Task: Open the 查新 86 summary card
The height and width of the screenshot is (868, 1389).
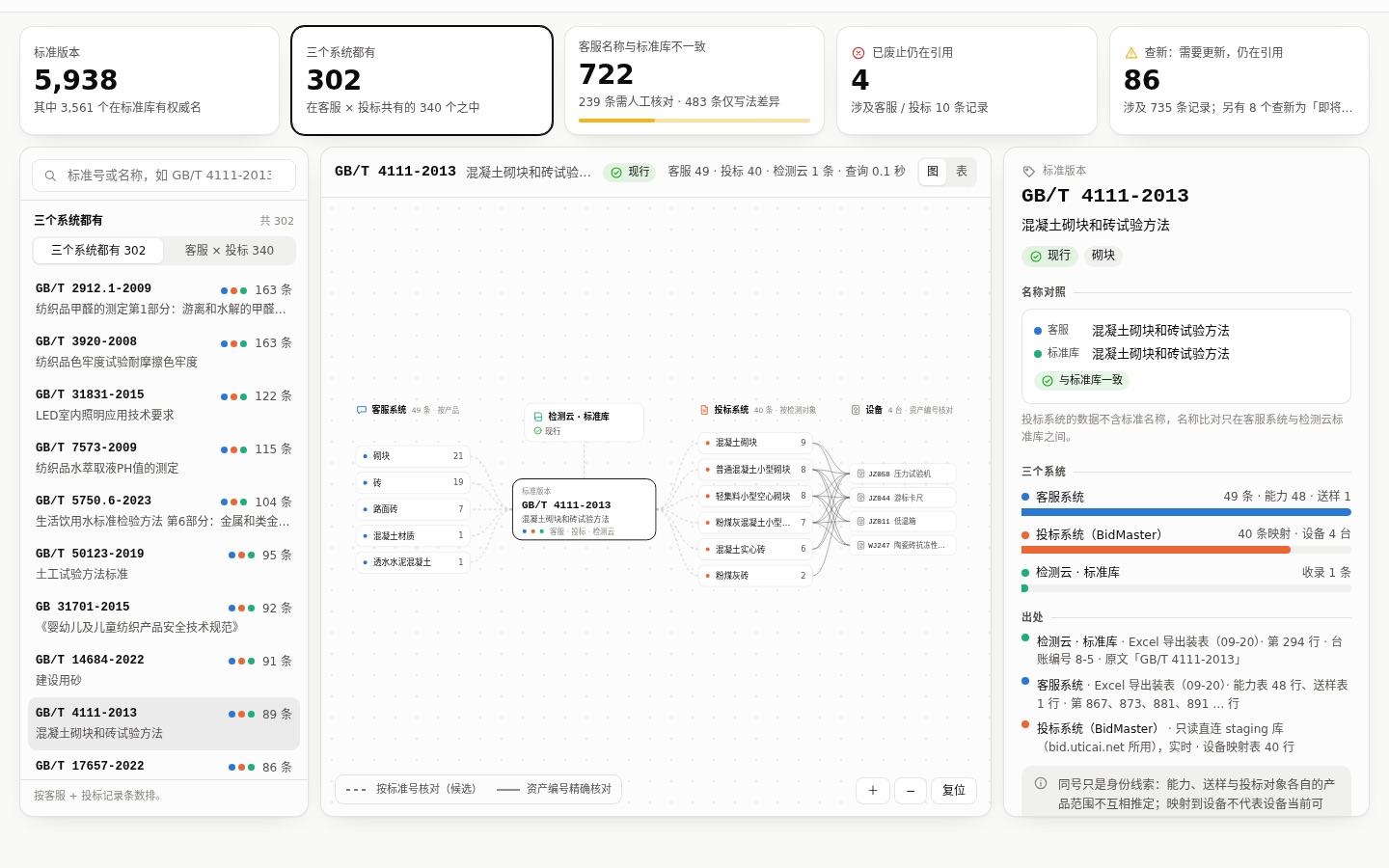Action: point(1239,80)
